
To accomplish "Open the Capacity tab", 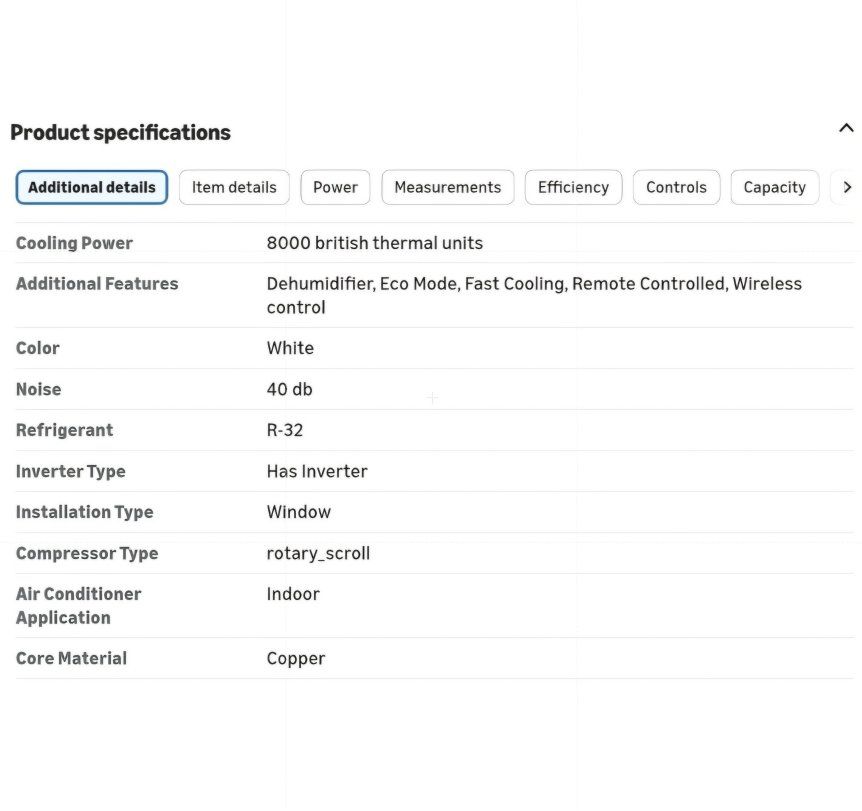I will click(775, 187).
